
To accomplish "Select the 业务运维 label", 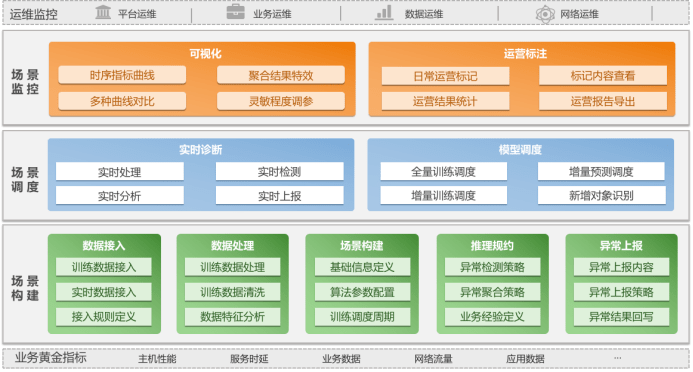I will 272,14.
